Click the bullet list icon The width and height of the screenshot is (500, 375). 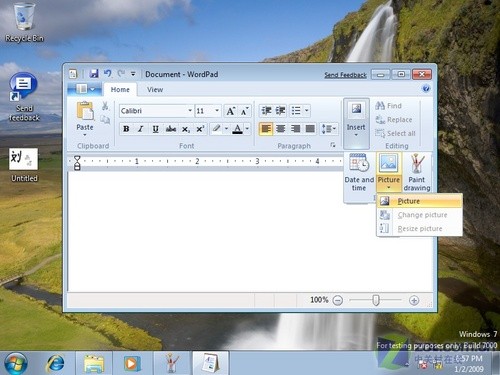pos(296,111)
